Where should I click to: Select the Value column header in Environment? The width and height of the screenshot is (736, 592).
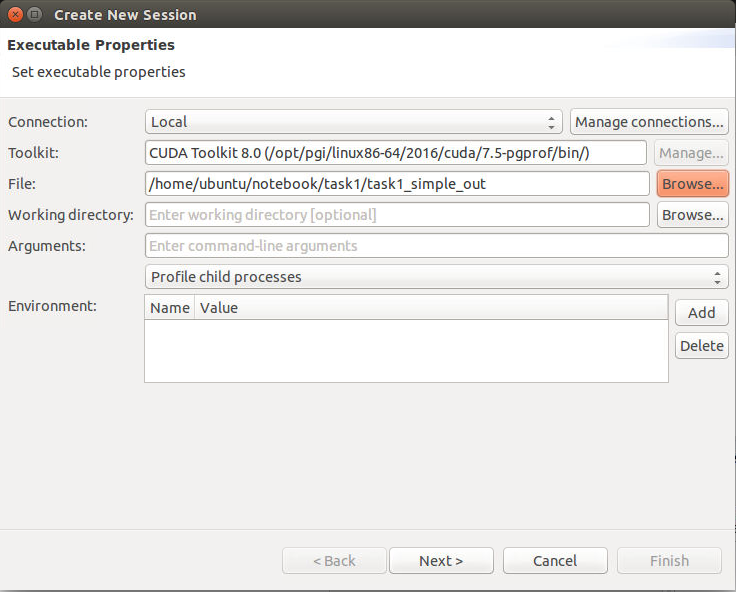click(x=431, y=308)
